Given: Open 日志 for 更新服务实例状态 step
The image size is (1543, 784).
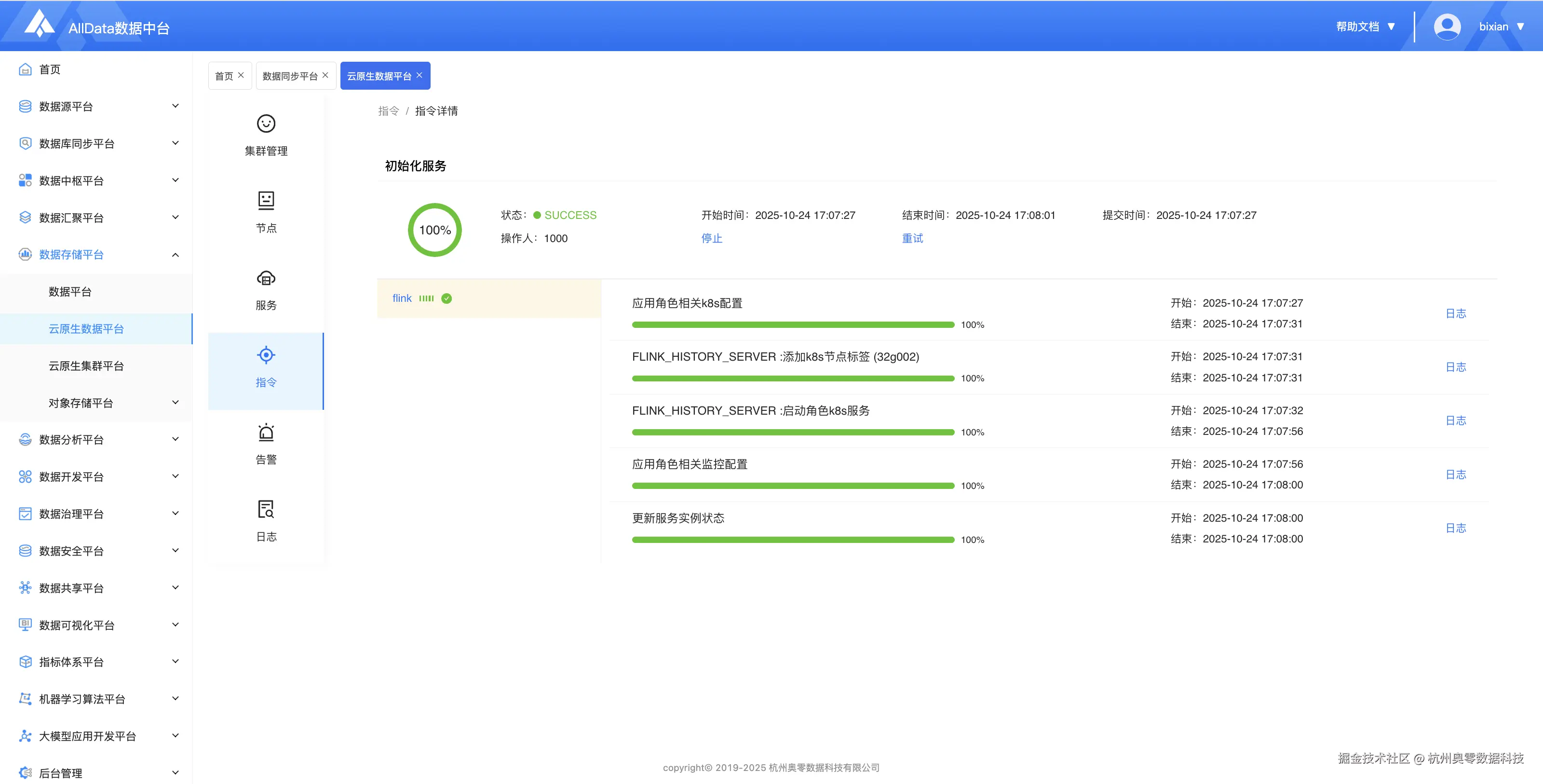Looking at the screenshot, I should point(1456,527).
